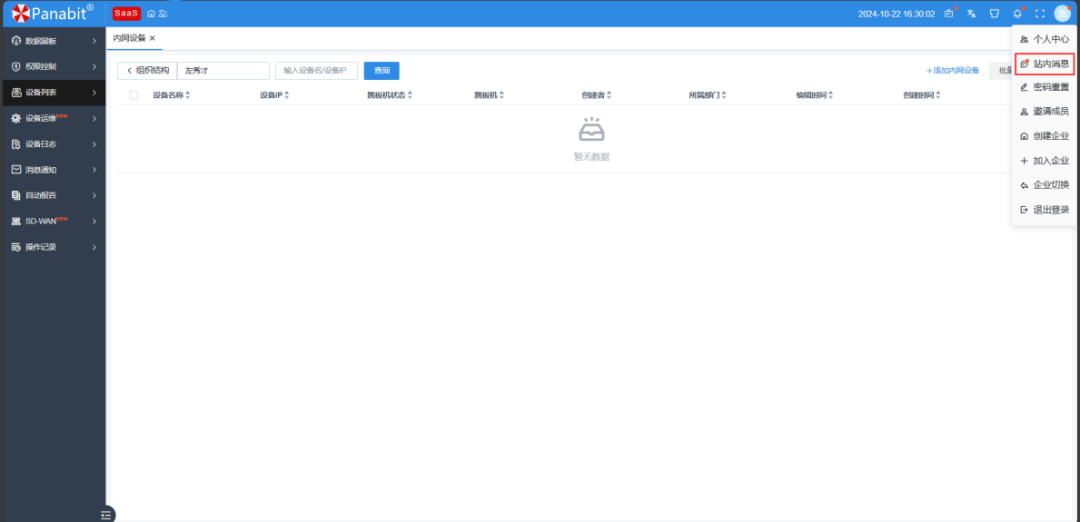
Task: Expand the 设备列表 sidebar chevron
Action: click(x=94, y=92)
